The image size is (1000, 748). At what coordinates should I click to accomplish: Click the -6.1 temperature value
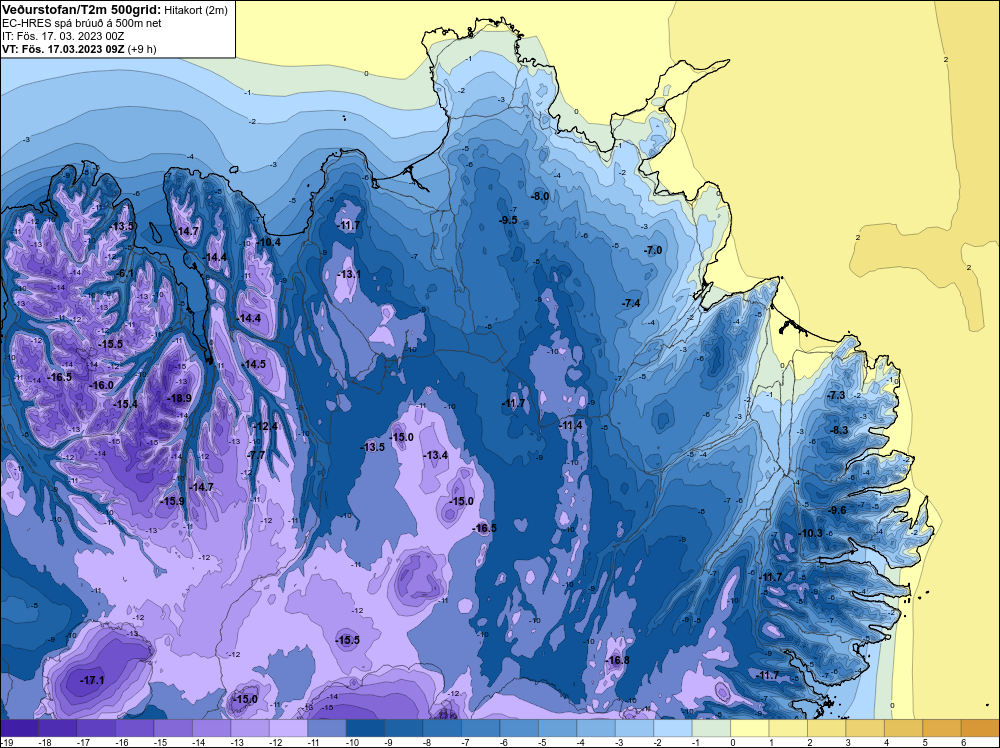125,274
